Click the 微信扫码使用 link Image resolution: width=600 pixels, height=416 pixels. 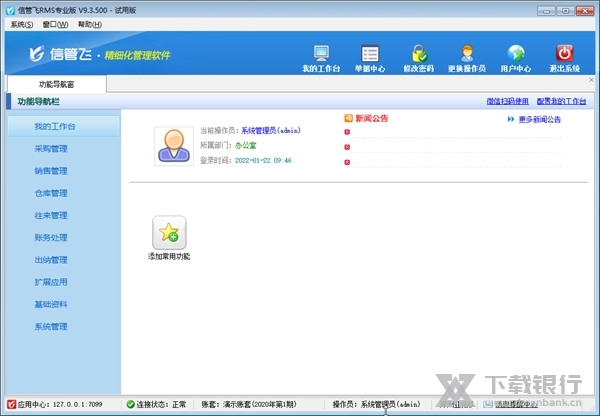pyautogui.click(x=507, y=101)
